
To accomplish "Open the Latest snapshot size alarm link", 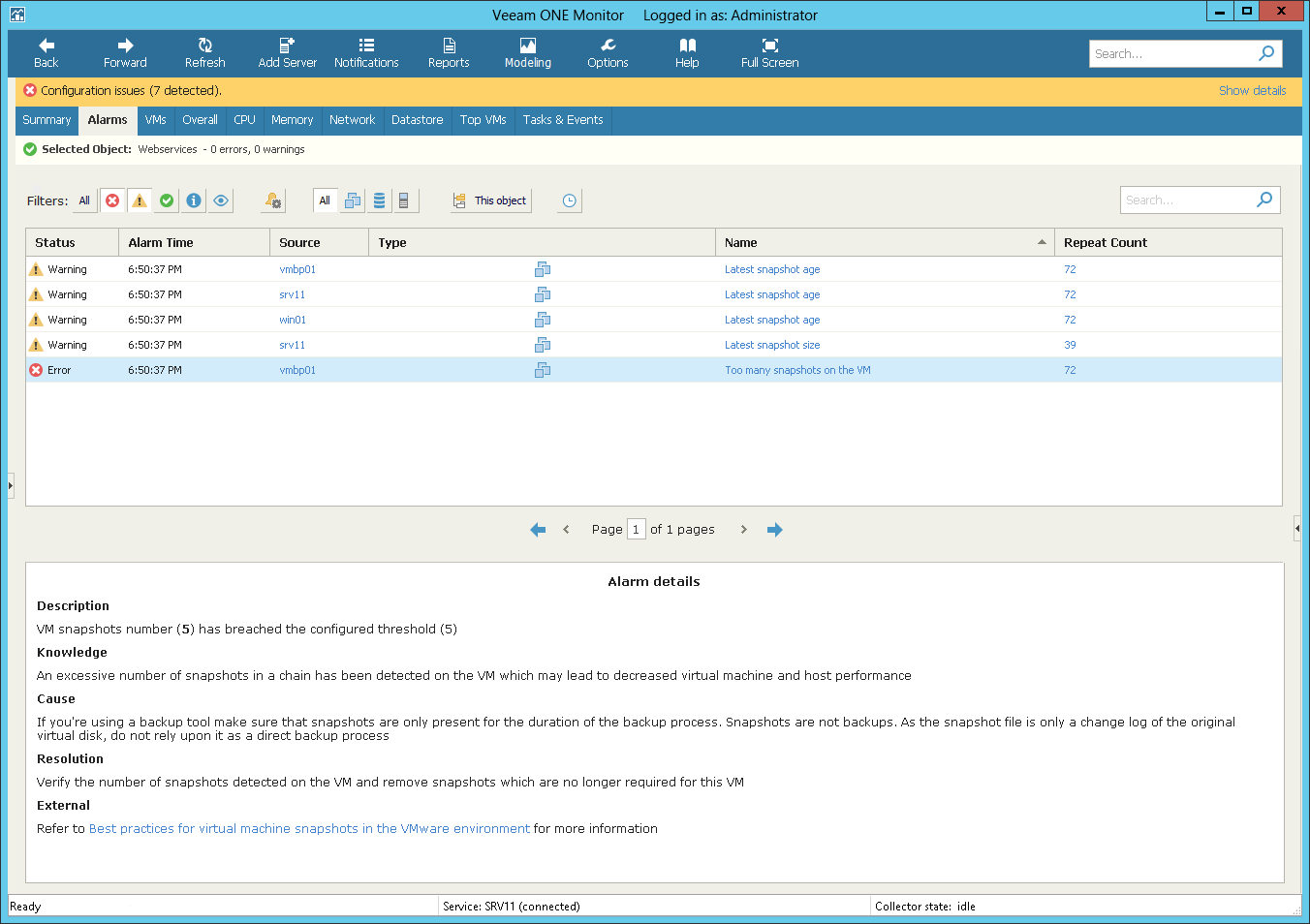I will point(772,345).
